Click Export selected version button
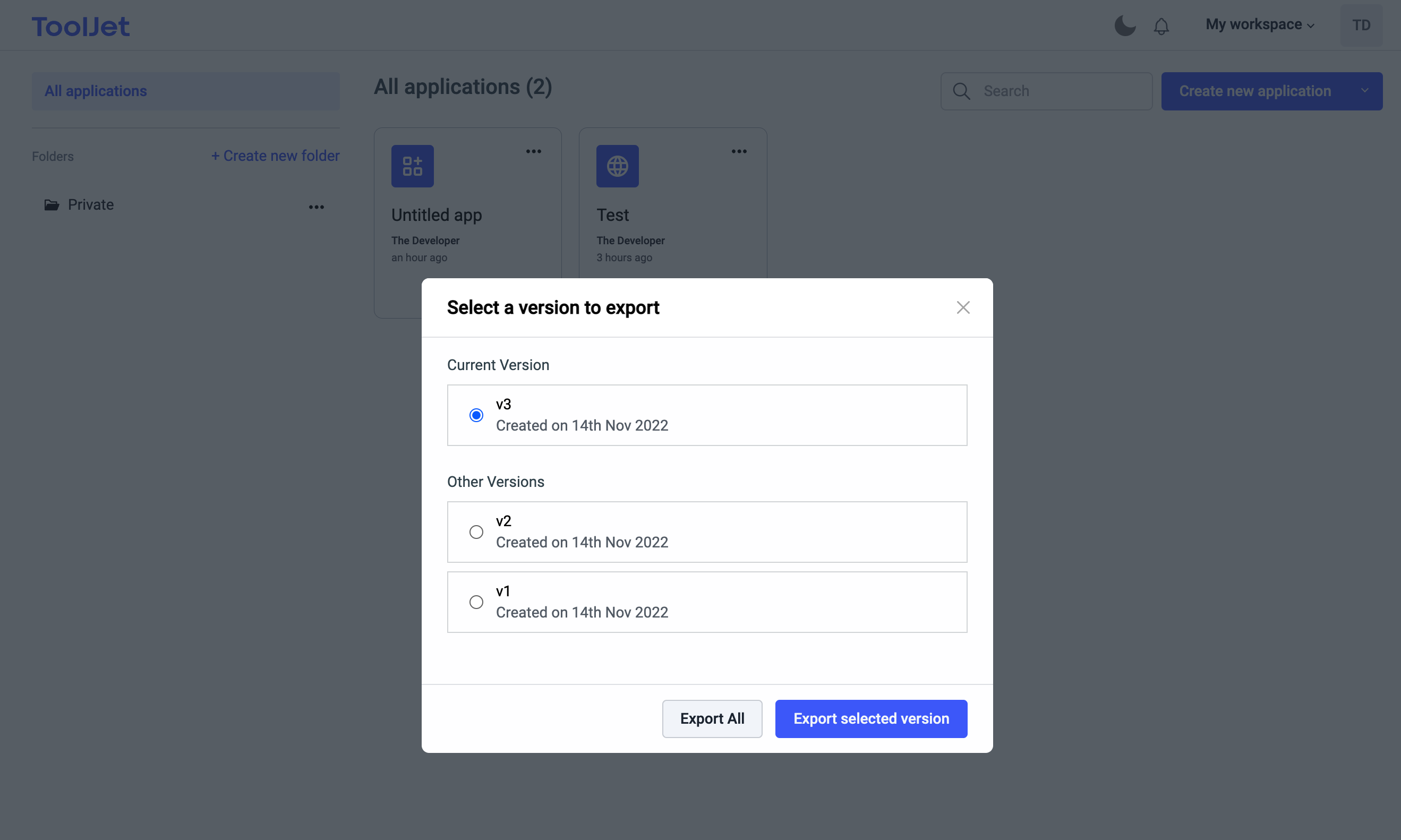This screenshot has height=840, width=1401. 870,718
